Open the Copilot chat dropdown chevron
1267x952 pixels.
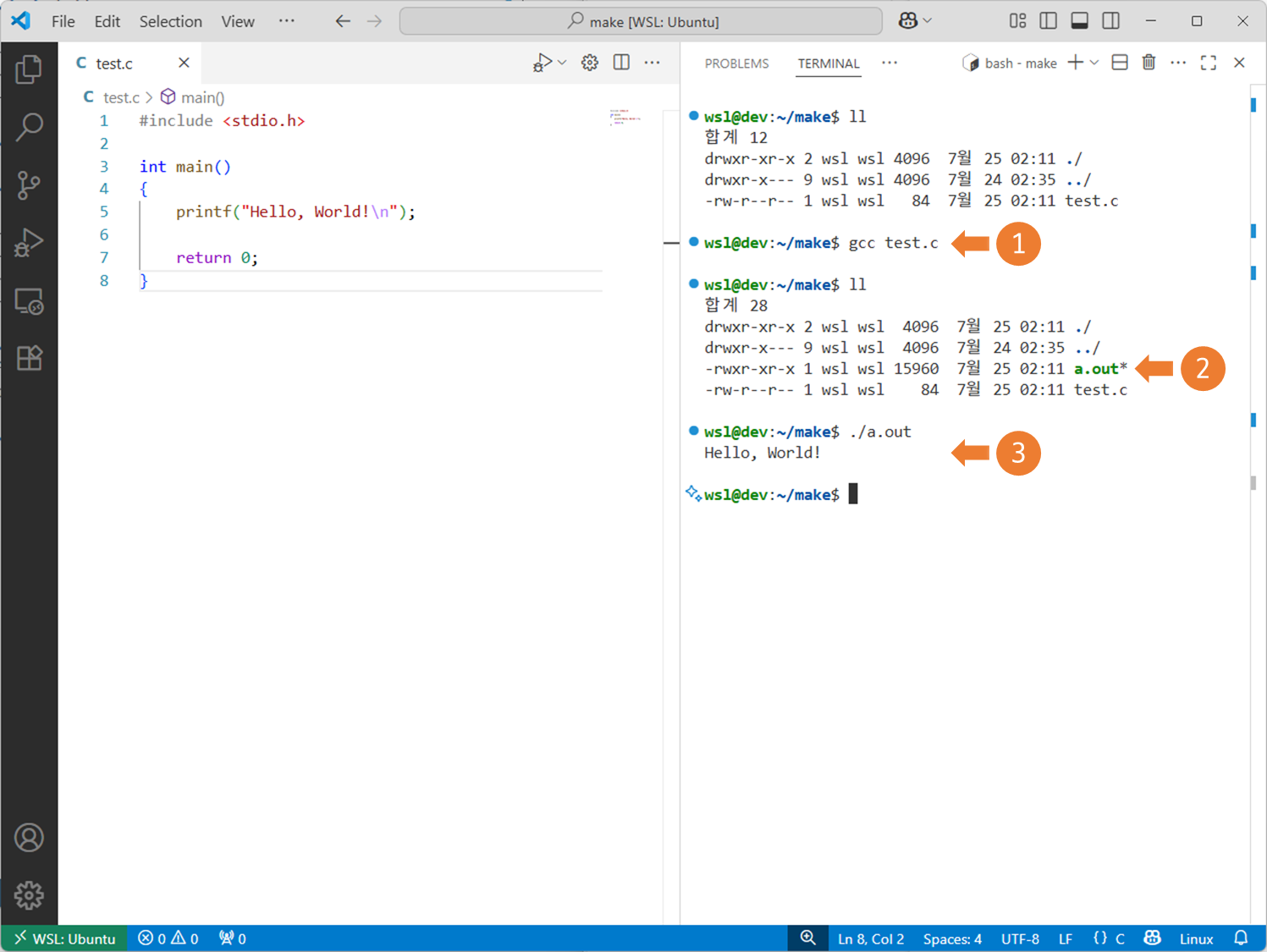click(x=928, y=21)
